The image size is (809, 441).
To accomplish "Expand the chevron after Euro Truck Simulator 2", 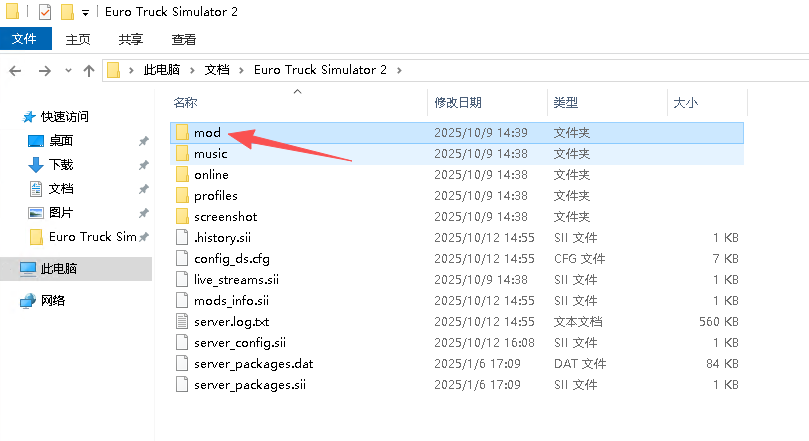I will point(398,70).
